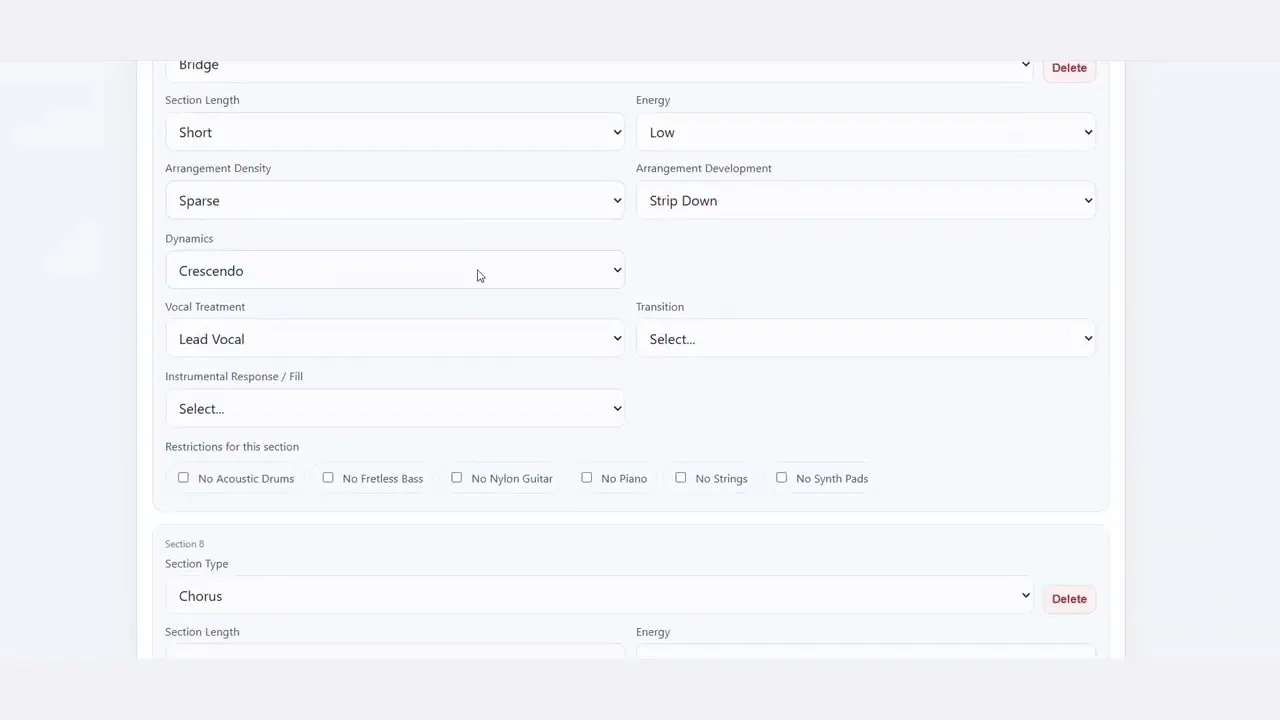
Task: Expand the Arrangement Density dropdown showing Sparse
Action: pos(395,200)
